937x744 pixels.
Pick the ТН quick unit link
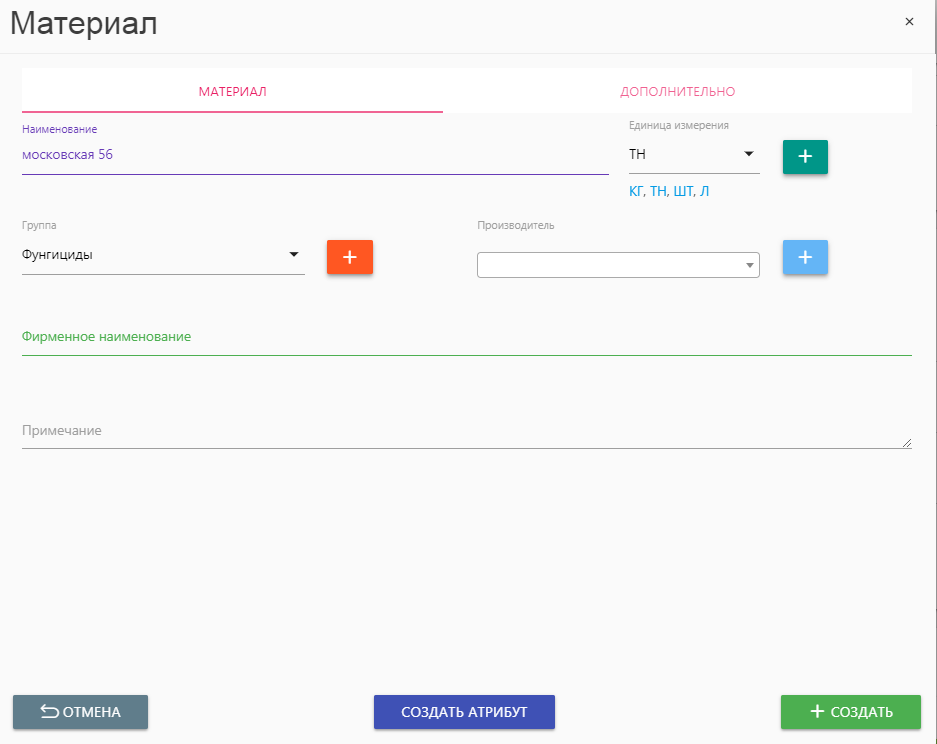coord(658,192)
